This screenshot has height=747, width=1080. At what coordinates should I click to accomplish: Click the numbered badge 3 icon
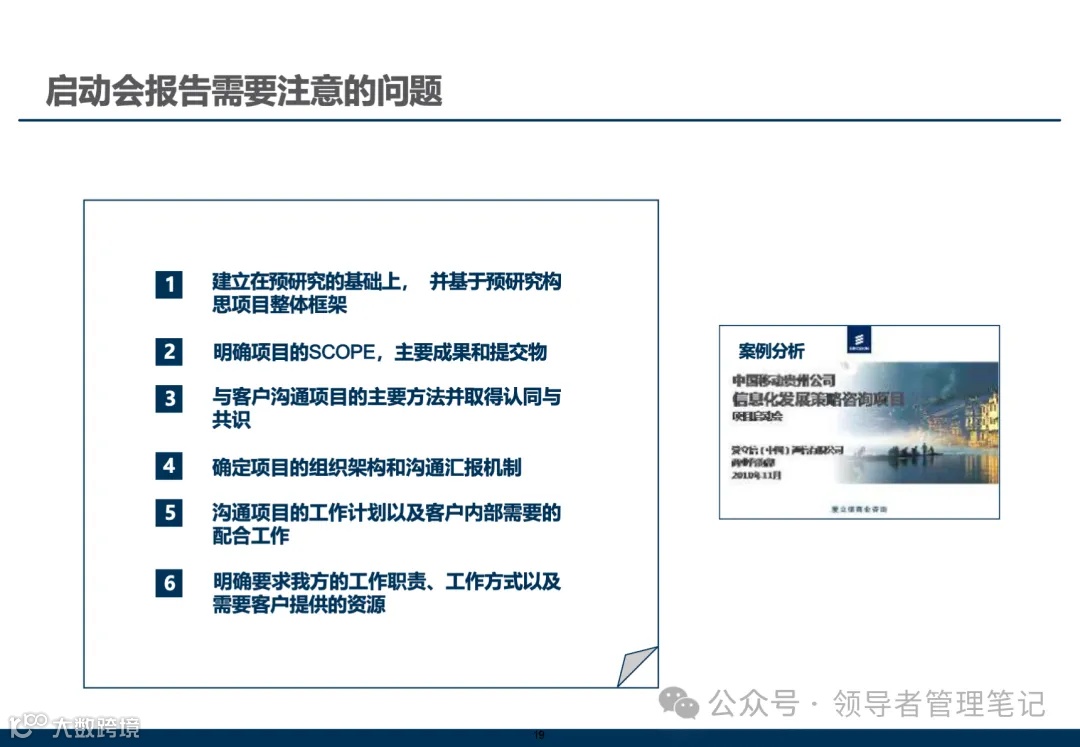[x=169, y=399]
